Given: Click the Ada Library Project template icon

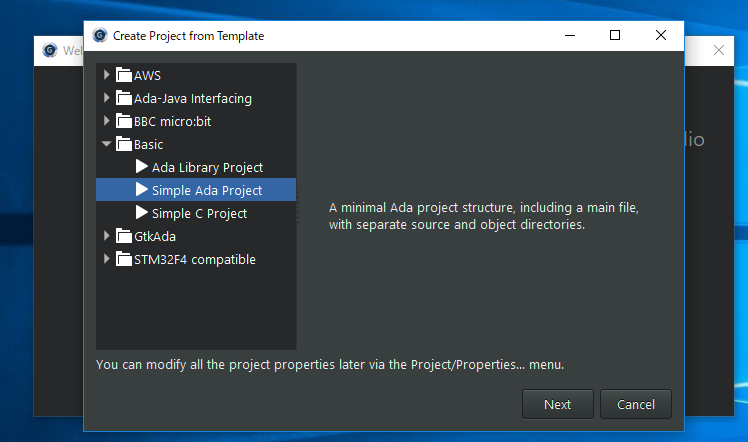Looking at the screenshot, I should point(141,167).
